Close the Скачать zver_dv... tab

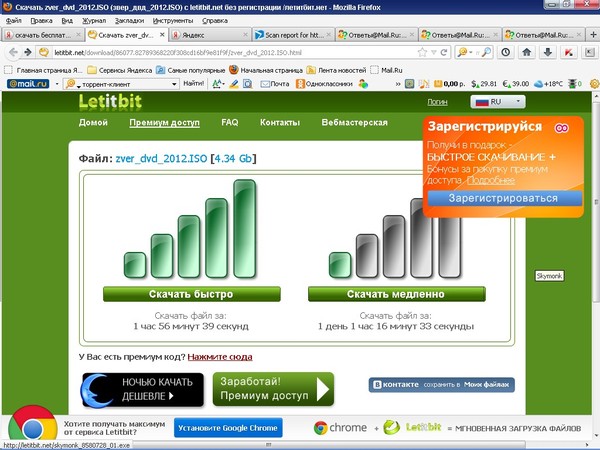click(162, 34)
